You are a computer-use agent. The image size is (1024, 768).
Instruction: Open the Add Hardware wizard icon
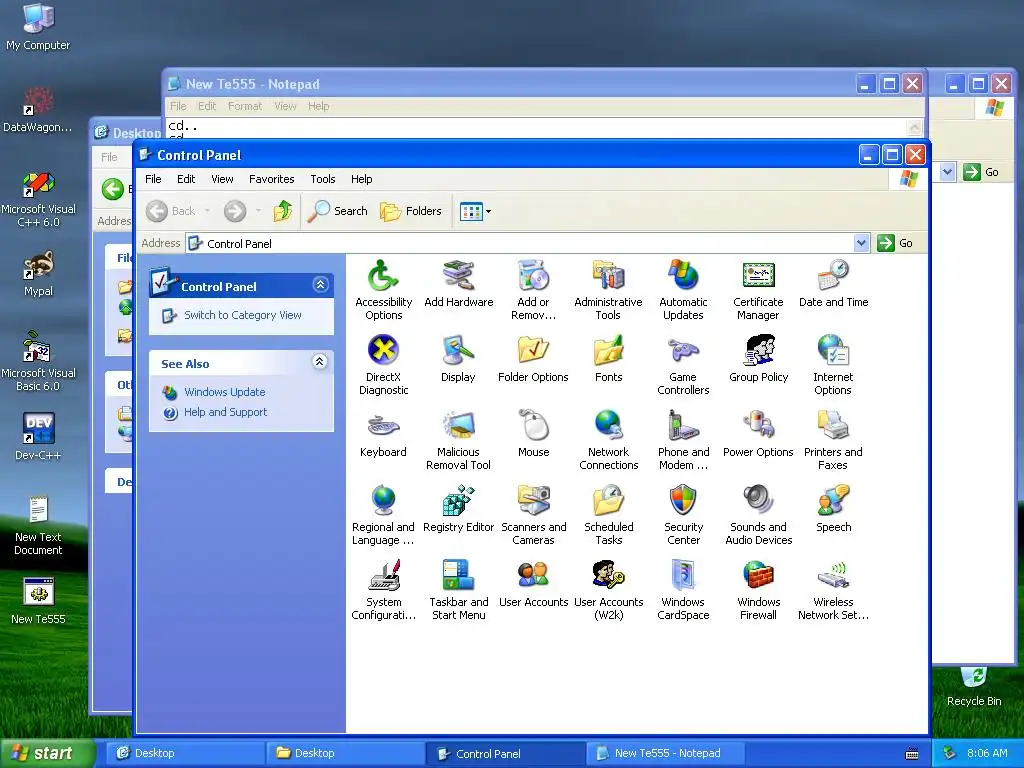(458, 283)
